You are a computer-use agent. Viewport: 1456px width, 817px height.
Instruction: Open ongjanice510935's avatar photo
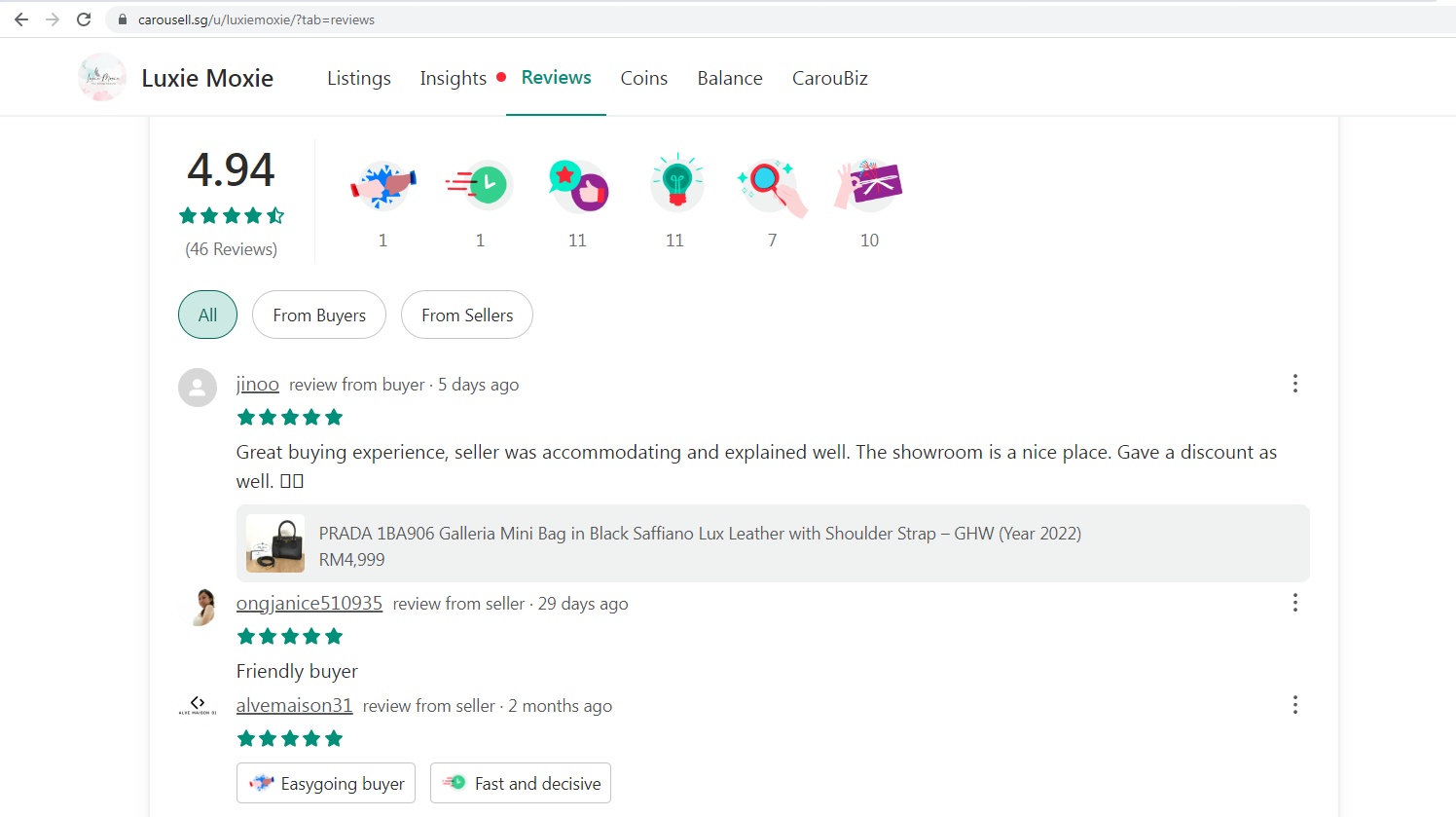(x=201, y=607)
